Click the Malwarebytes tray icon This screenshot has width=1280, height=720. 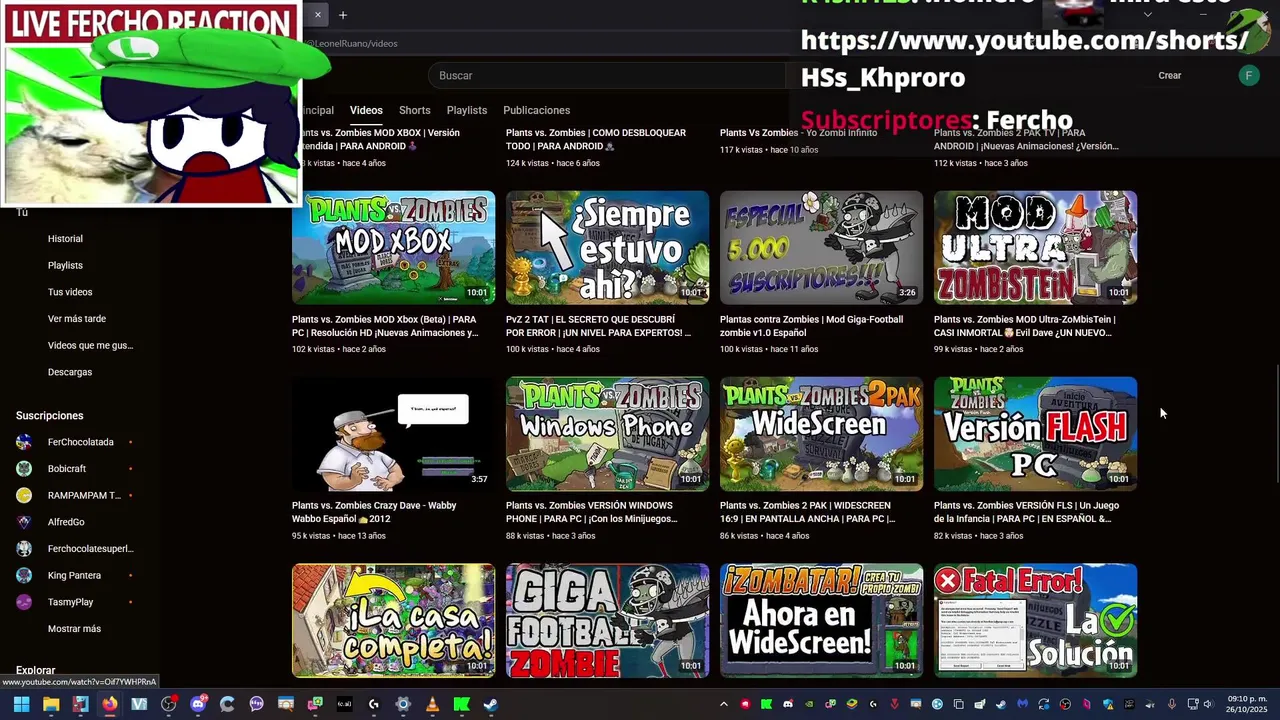point(1022,704)
